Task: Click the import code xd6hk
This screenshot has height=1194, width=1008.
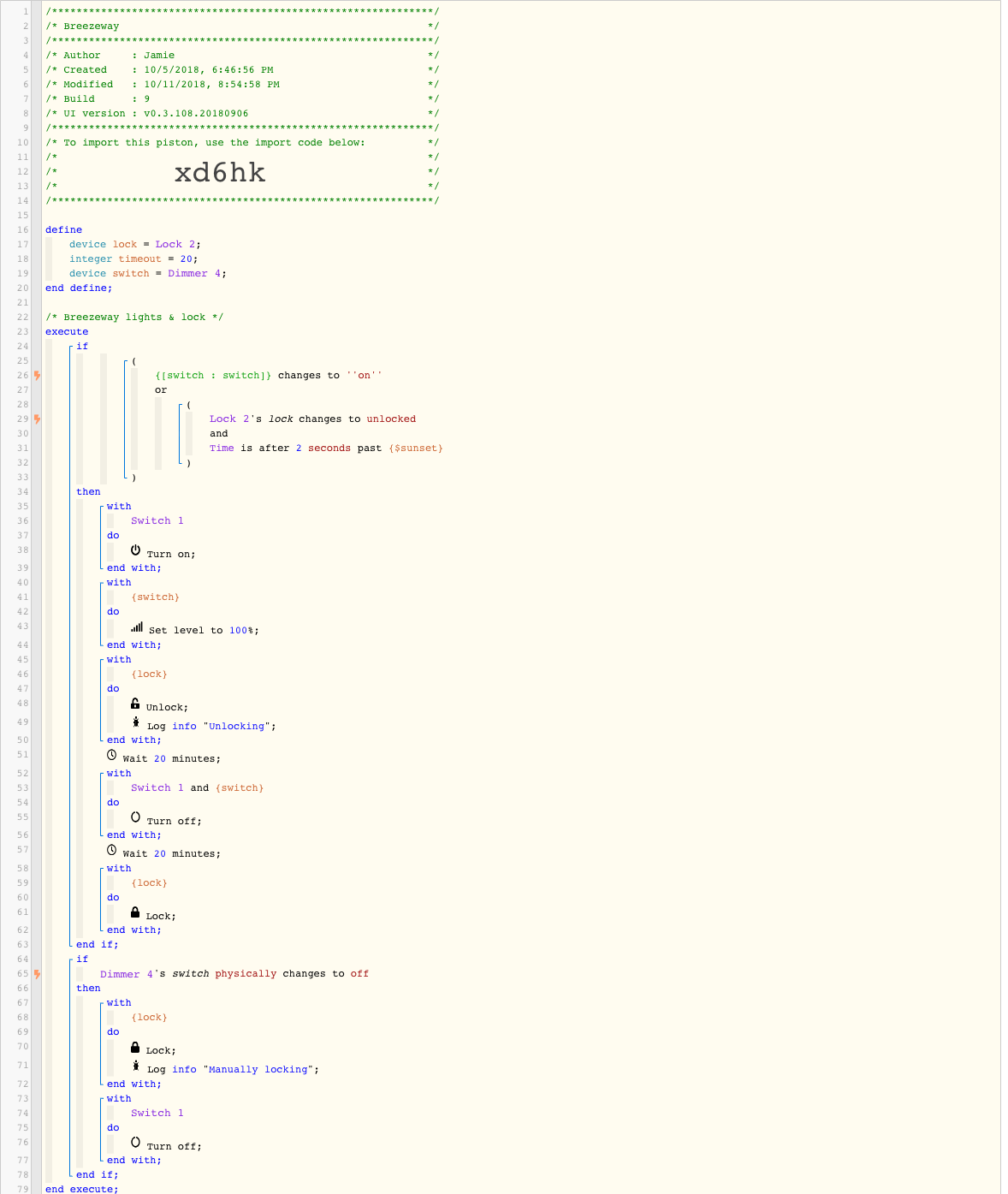Action: click(220, 173)
